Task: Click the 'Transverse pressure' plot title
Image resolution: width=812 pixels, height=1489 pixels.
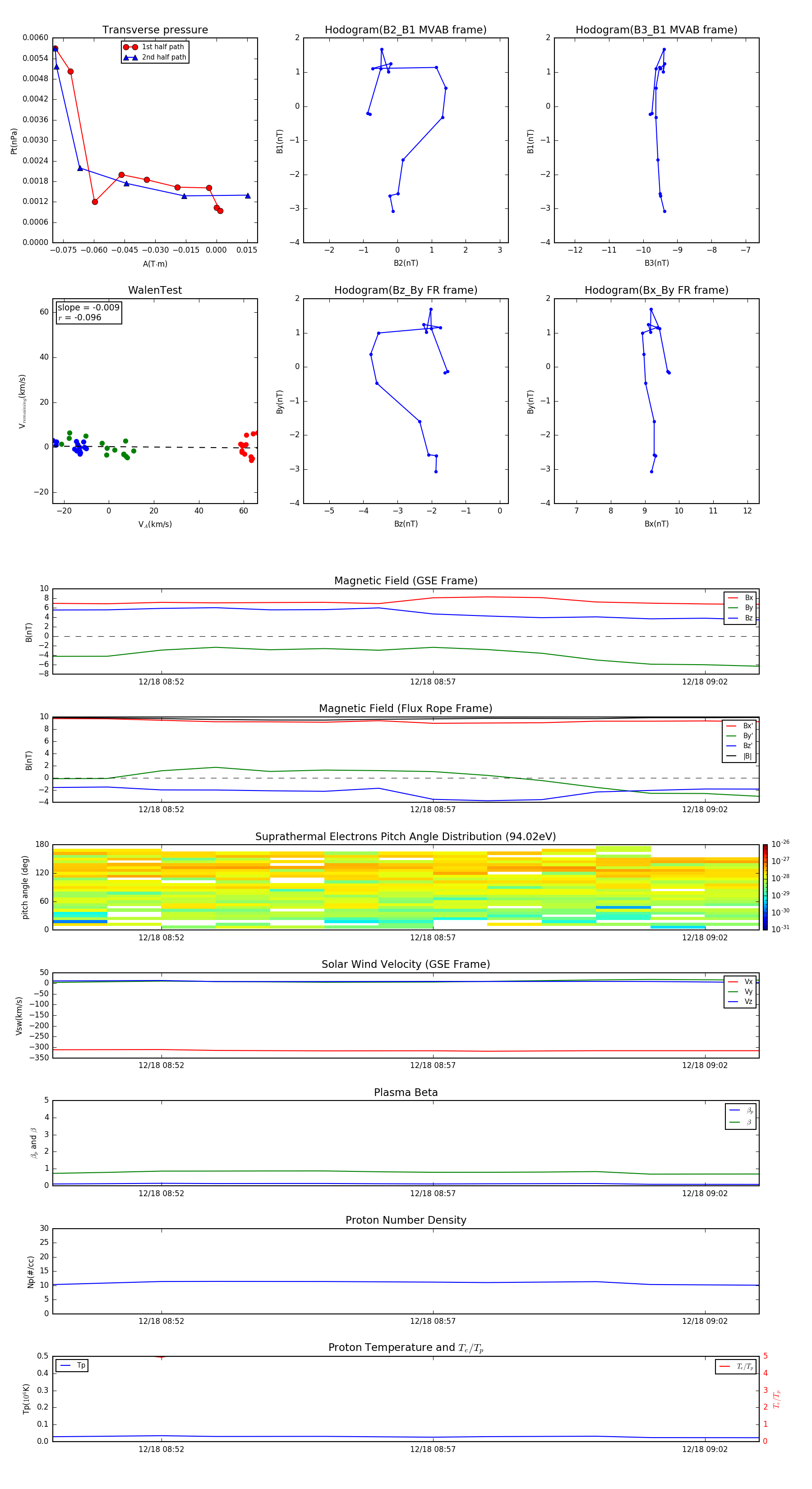Action: click(x=155, y=30)
